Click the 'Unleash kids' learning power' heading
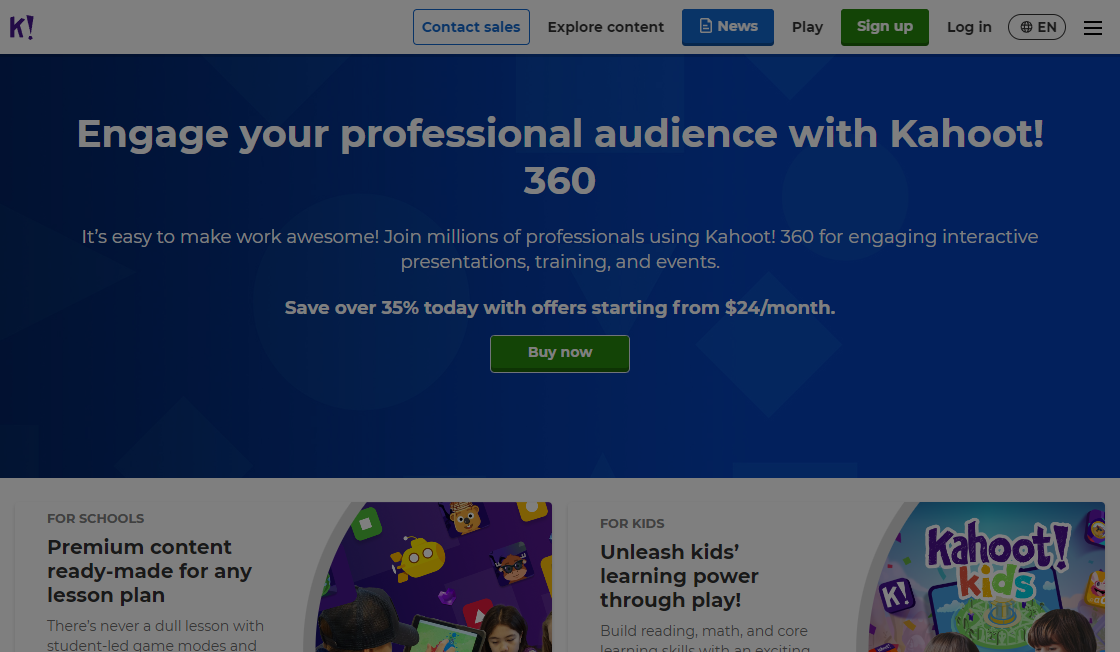 pos(679,576)
